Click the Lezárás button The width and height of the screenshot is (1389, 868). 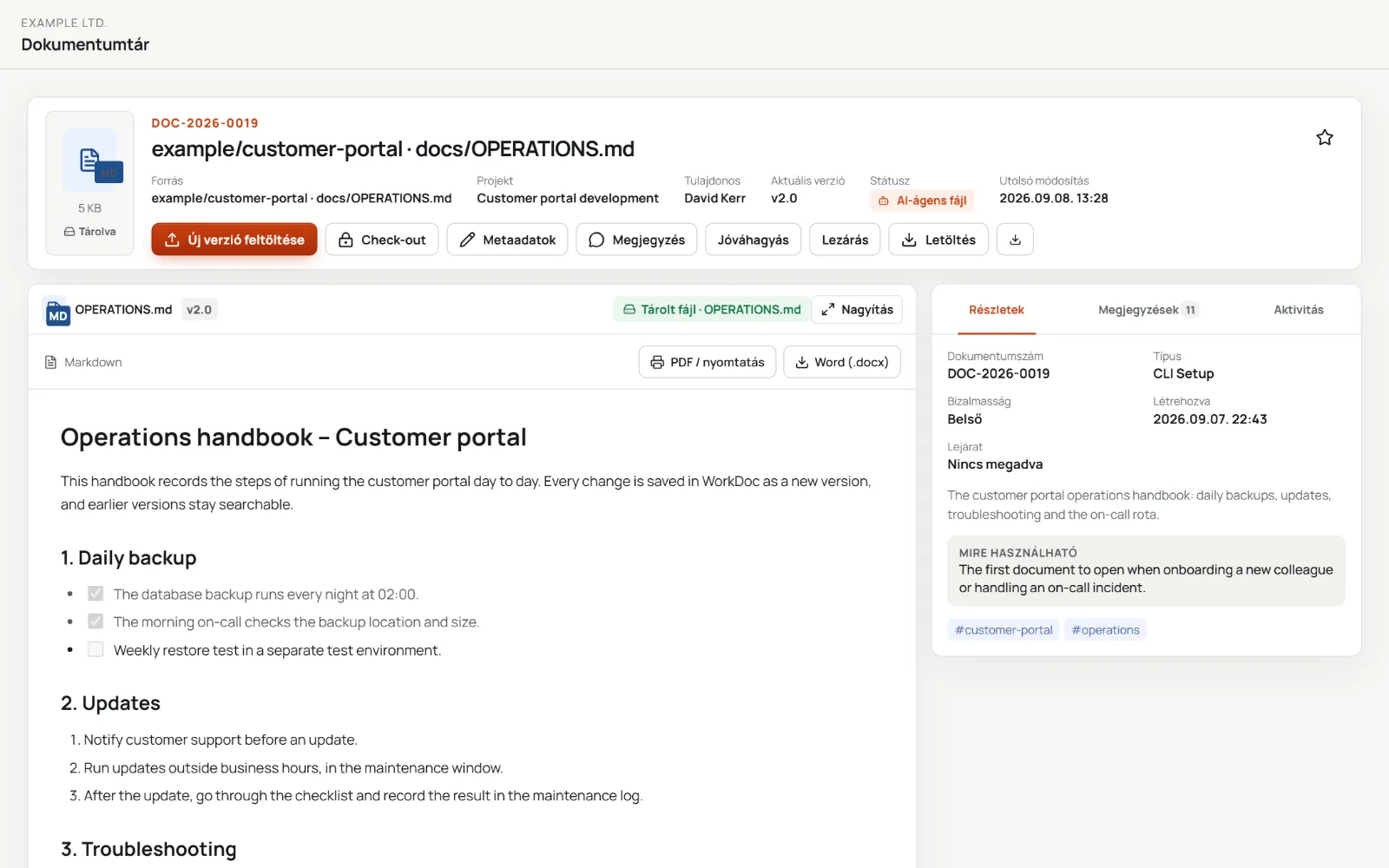(x=845, y=240)
